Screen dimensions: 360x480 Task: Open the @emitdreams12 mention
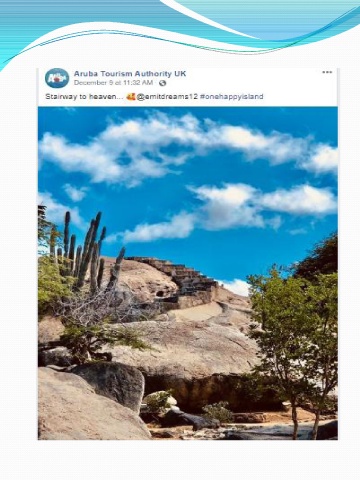[167, 97]
